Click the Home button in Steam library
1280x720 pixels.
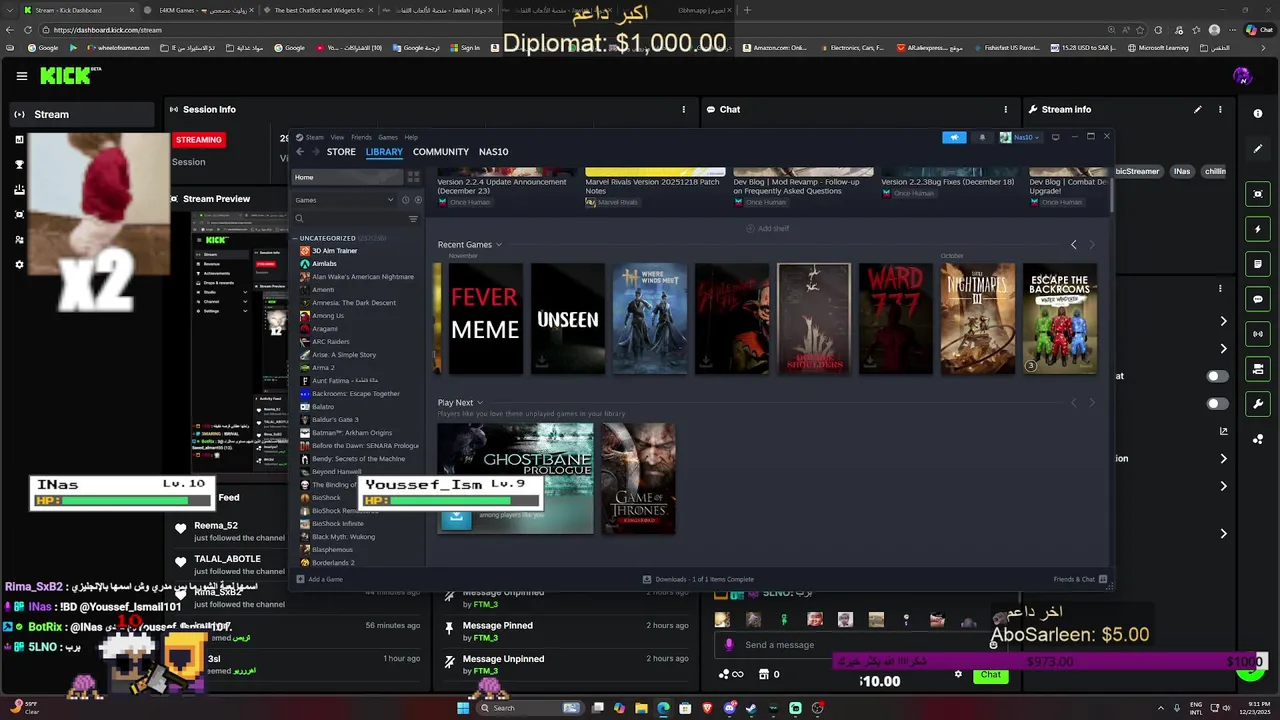point(346,177)
